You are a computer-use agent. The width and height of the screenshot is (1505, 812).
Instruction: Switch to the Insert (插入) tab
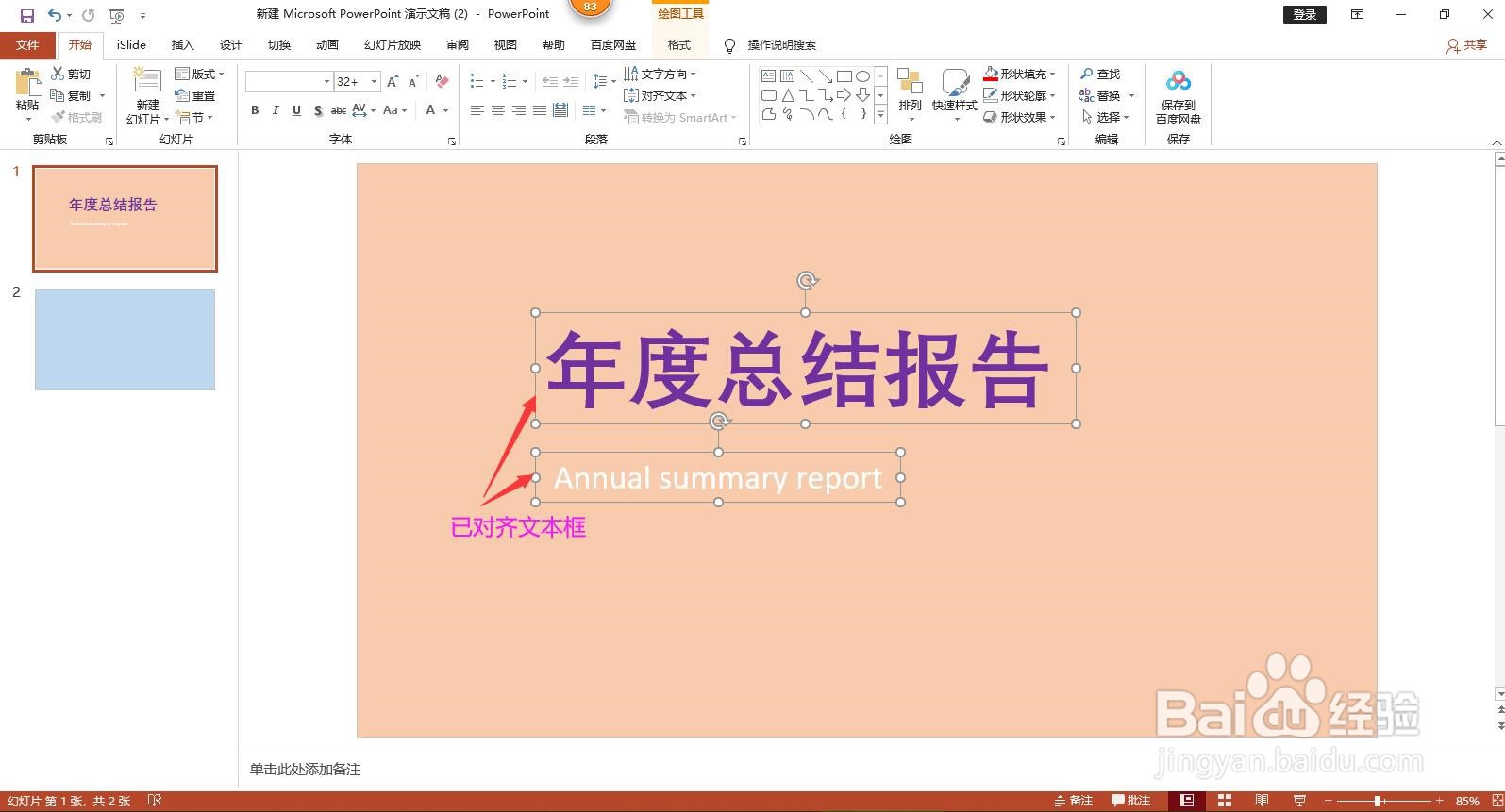[182, 44]
